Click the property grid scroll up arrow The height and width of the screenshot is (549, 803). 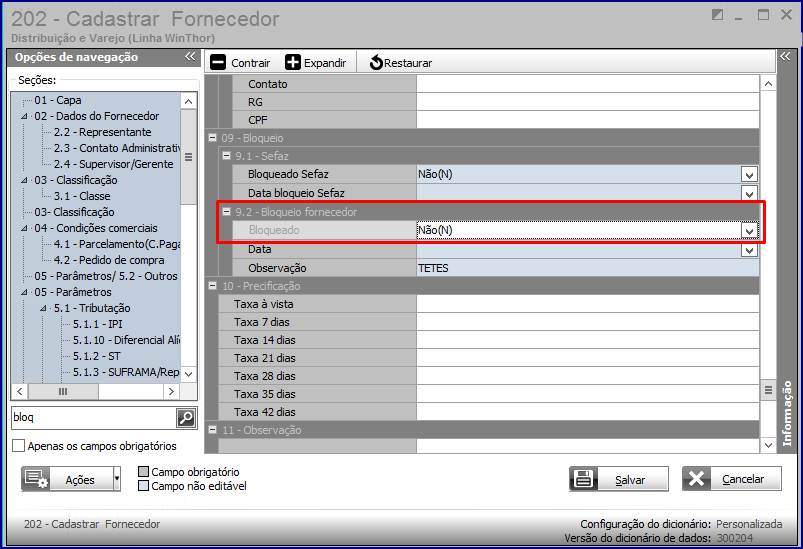coord(768,83)
